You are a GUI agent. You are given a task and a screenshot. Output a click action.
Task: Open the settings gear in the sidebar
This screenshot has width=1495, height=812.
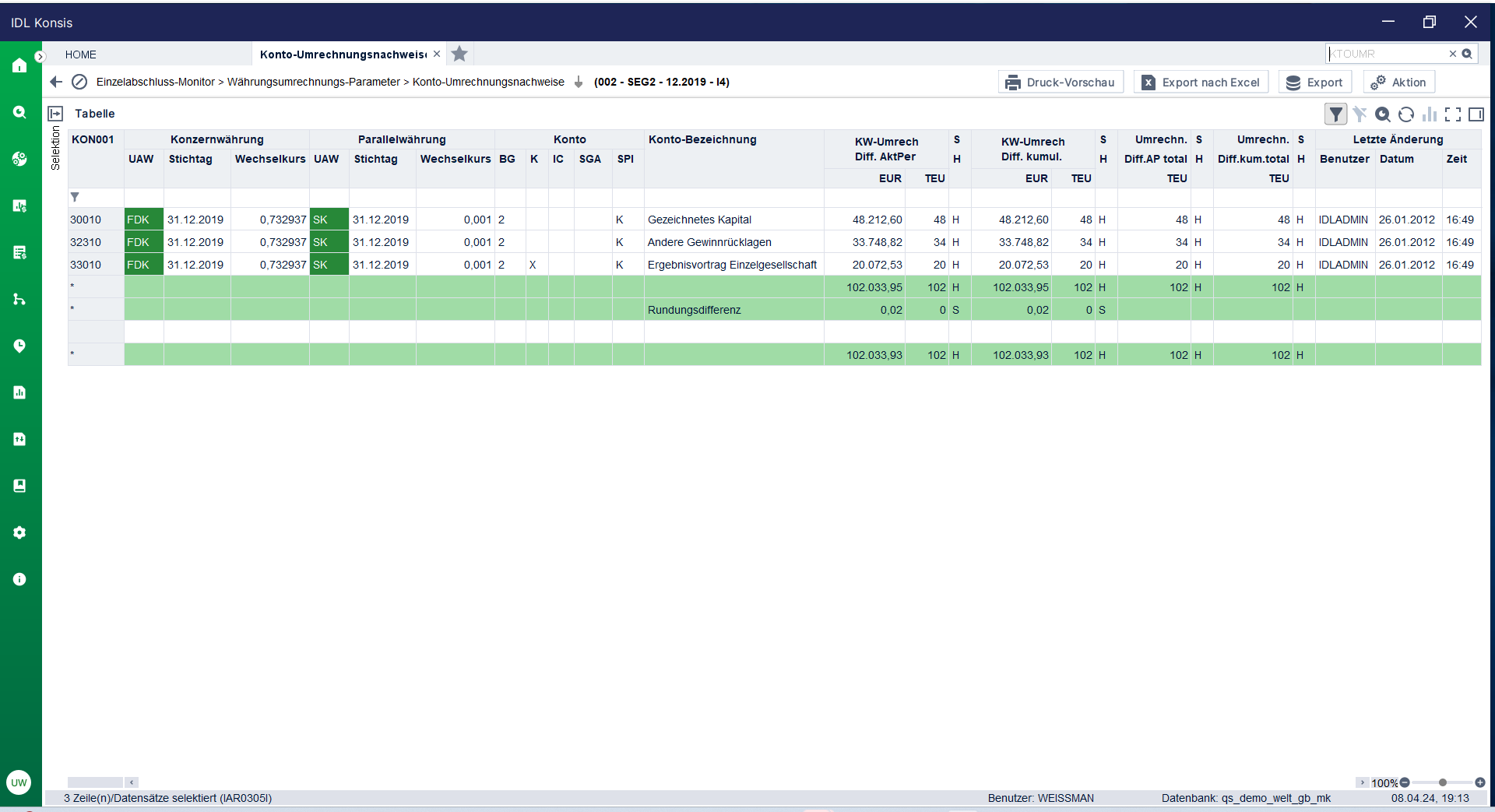click(x=19, y=533)
